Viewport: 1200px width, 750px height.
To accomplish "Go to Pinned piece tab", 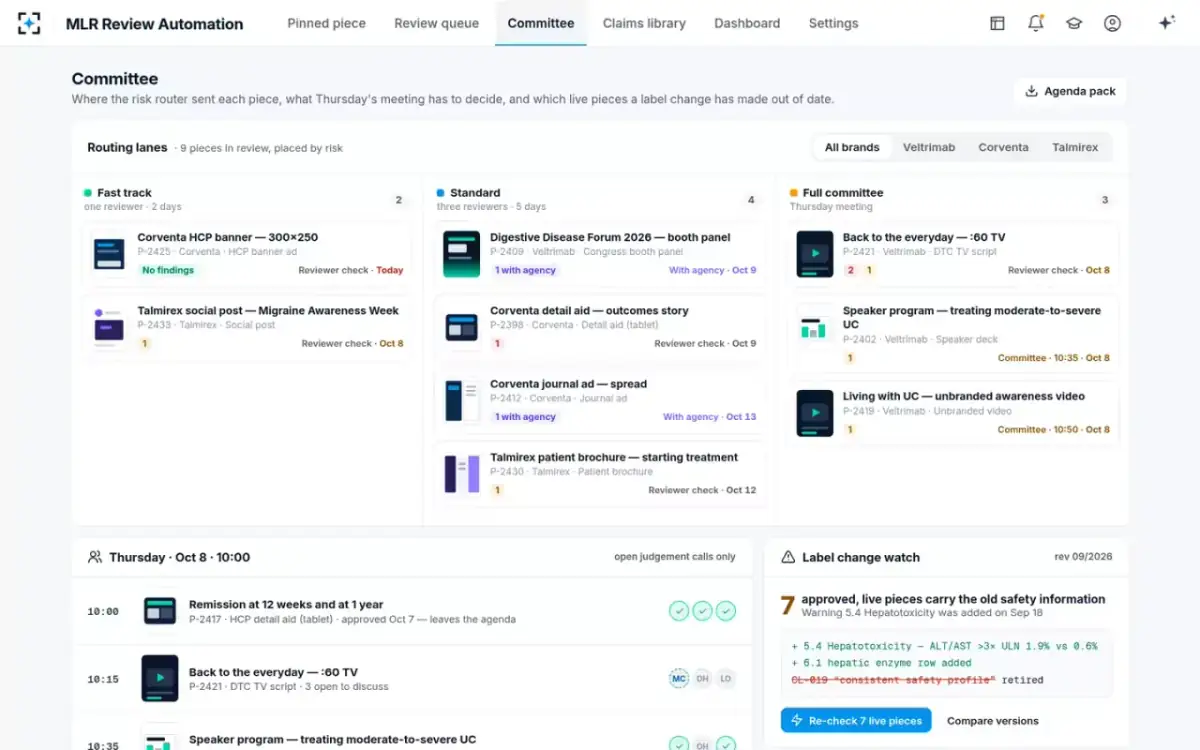I will click(326, 23).
